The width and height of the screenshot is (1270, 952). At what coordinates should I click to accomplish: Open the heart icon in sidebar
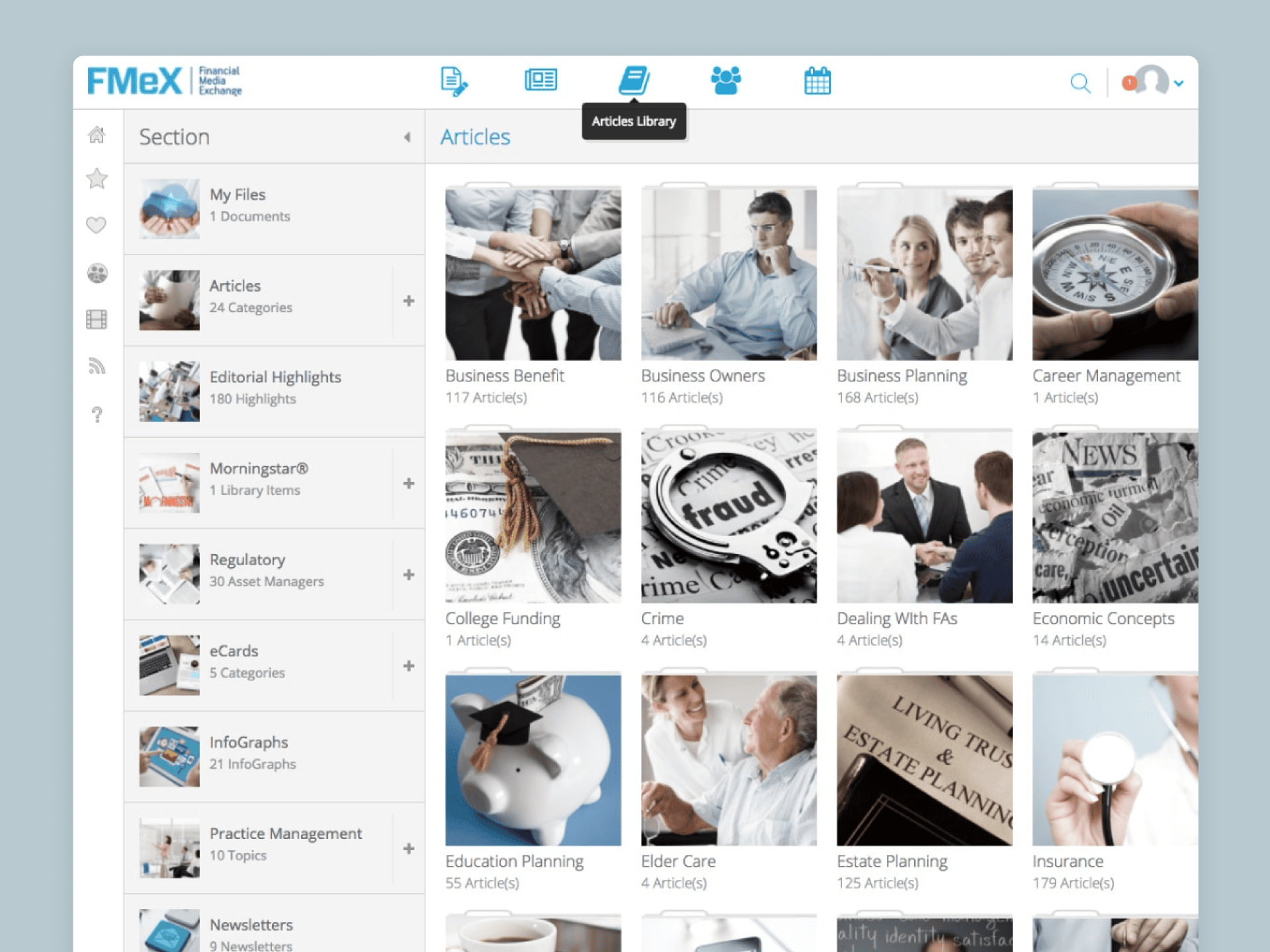coord(97,225)
